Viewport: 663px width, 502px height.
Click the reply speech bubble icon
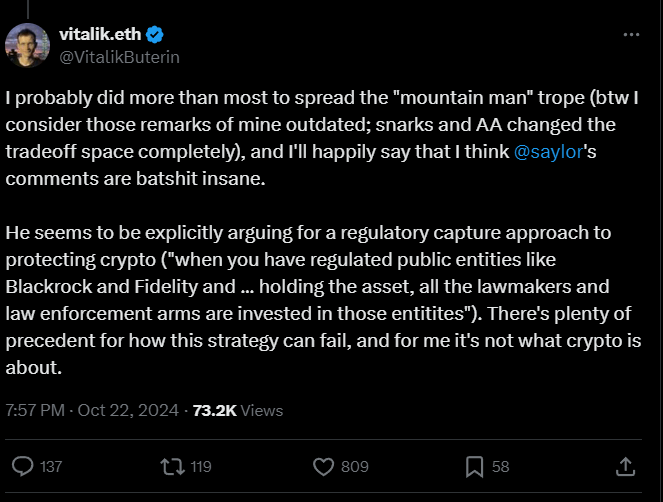pyautogui.click(x=23, y=466)
